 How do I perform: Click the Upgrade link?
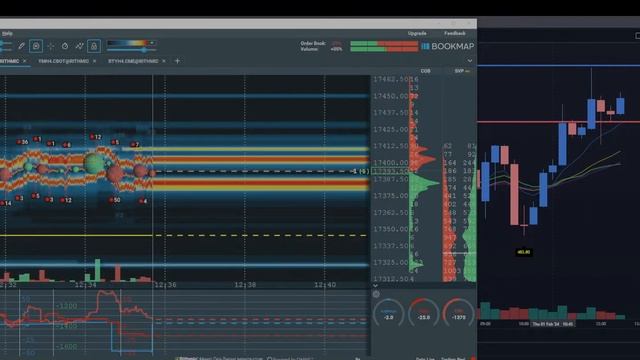[x=417, y=33]
